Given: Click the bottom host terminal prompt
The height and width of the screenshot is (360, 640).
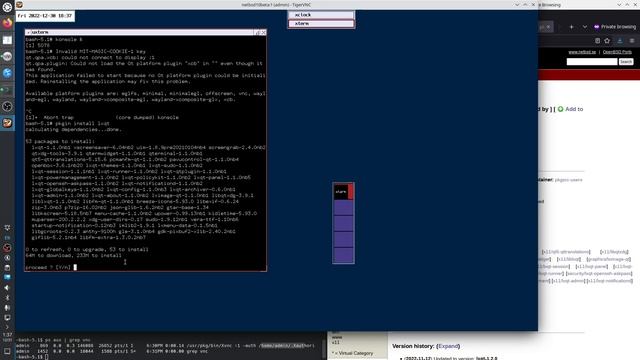Looking at the screenshot, I should click(32, 357).
